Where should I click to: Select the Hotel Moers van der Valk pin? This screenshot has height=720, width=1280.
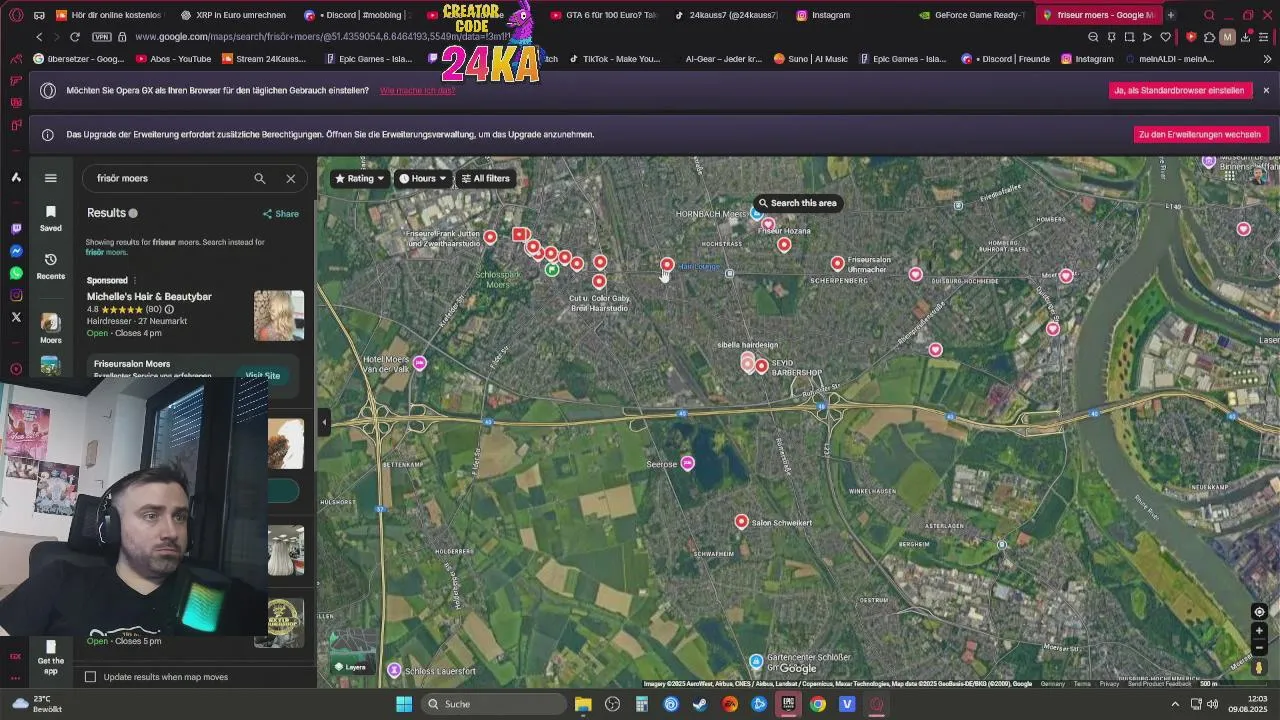(419, 362)
